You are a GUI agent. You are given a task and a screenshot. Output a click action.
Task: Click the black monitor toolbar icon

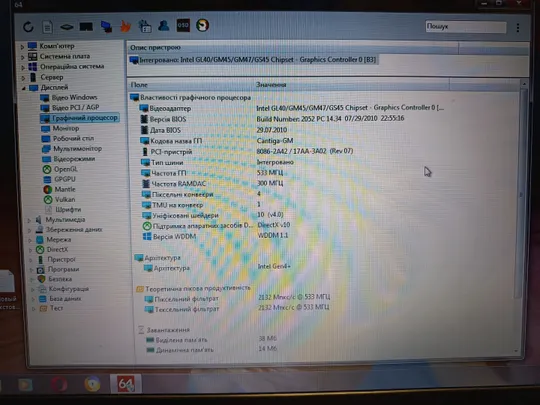click(x=86, y=27)
